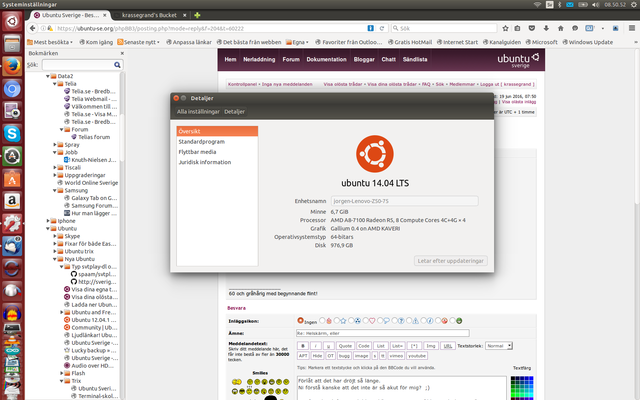Close the Bokmärken sidebar
640x400 pixels.
[122, 53]
